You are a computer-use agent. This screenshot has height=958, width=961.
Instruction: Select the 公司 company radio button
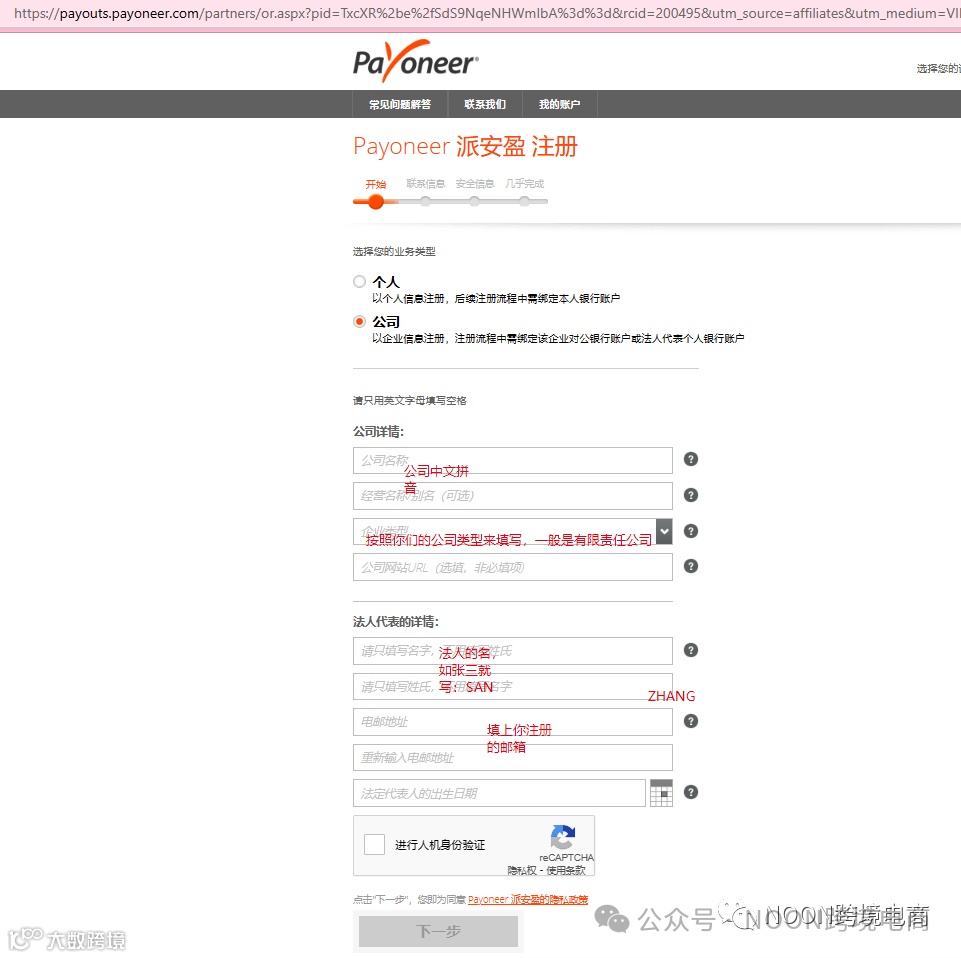360,321
